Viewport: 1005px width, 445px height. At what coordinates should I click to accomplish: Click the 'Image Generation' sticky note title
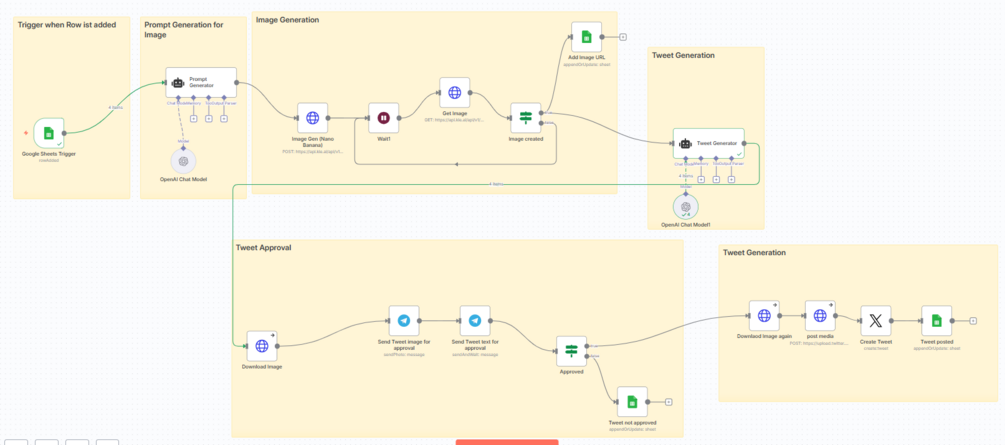point(287,20)
